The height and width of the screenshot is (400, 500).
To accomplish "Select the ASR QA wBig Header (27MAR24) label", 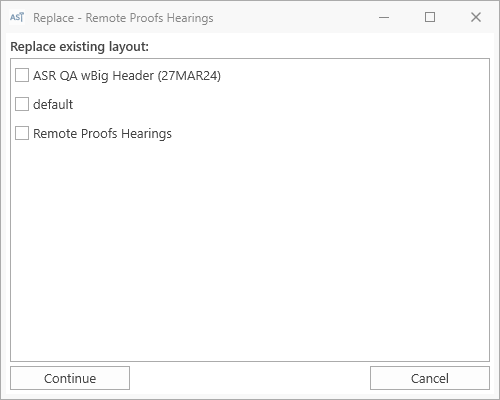I will 127,76.
